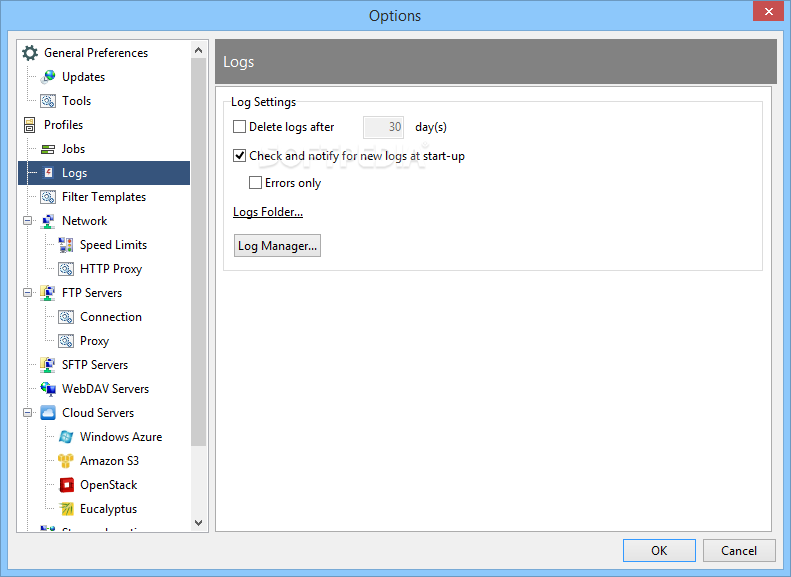Select Tools in the options tree
Viewport: 791px width, 577px height.
pyautogui.click(x=76, y=101)
